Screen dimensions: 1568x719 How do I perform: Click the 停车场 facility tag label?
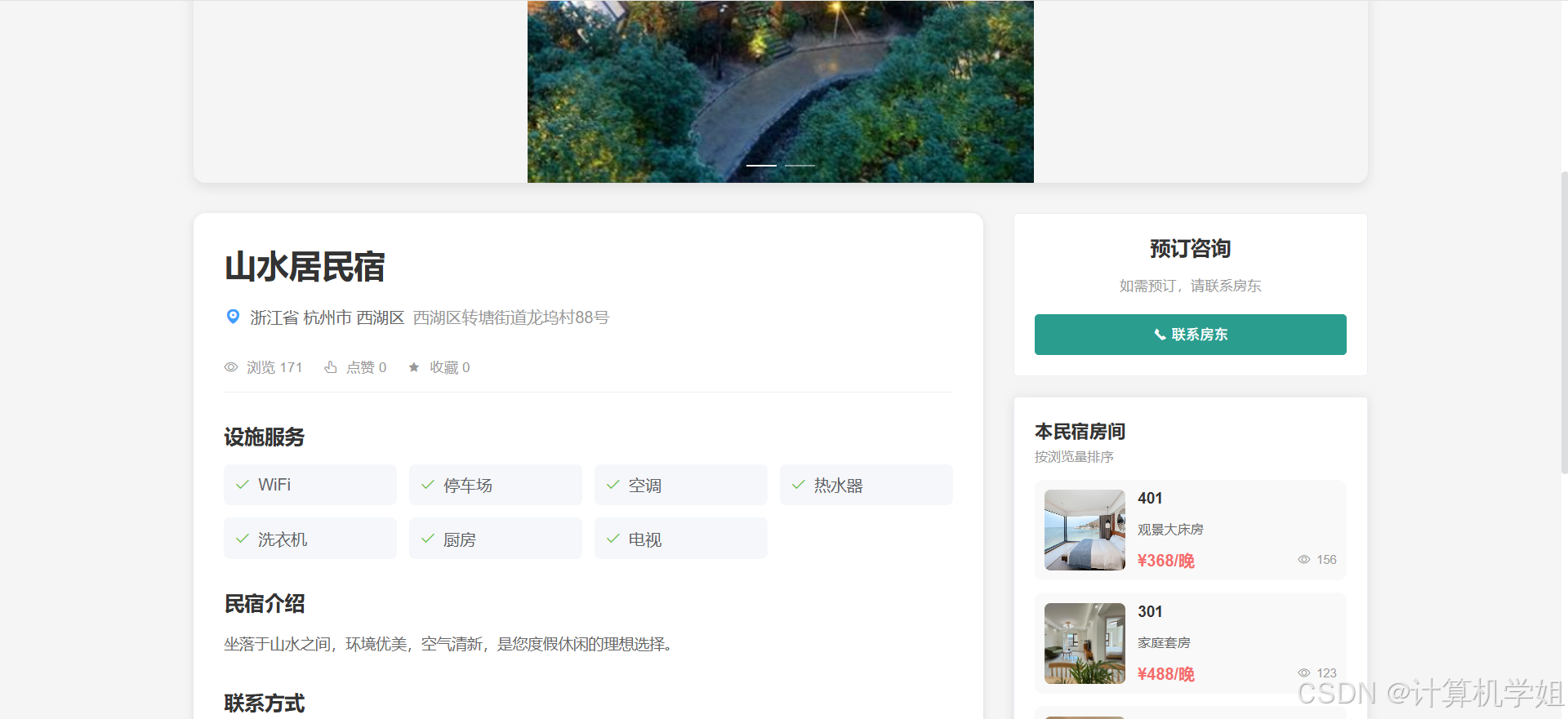click(x=468, y=486)
